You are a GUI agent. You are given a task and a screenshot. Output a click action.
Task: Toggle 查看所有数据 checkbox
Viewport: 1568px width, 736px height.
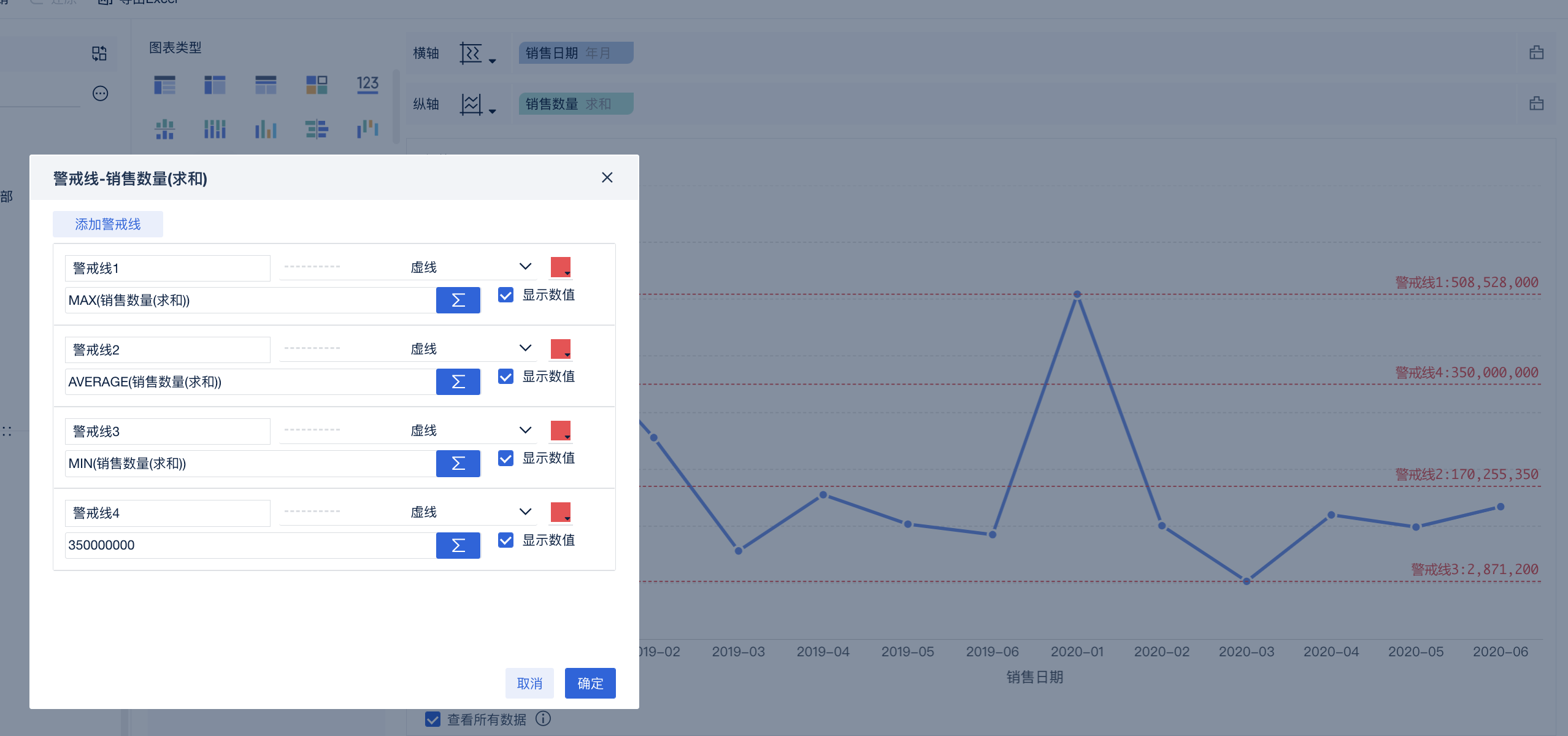coord(432,719)
